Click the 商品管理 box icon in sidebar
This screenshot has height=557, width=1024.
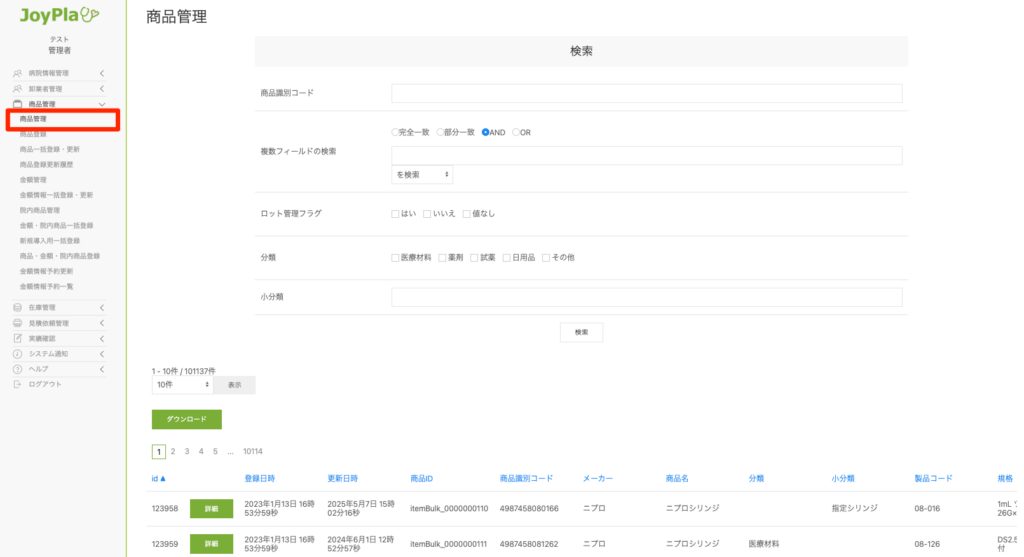[18, 104]
